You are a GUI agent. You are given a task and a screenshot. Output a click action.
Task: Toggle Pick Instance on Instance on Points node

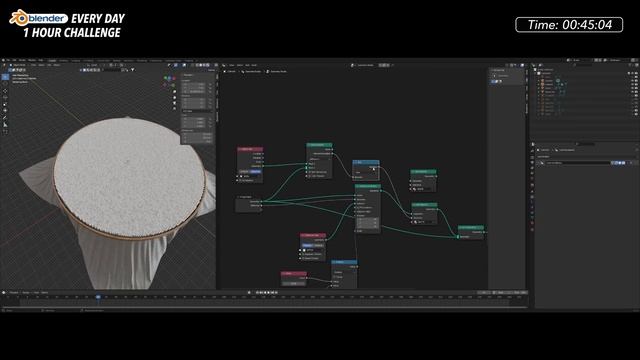pyautogui.click(x=358, y=207)
